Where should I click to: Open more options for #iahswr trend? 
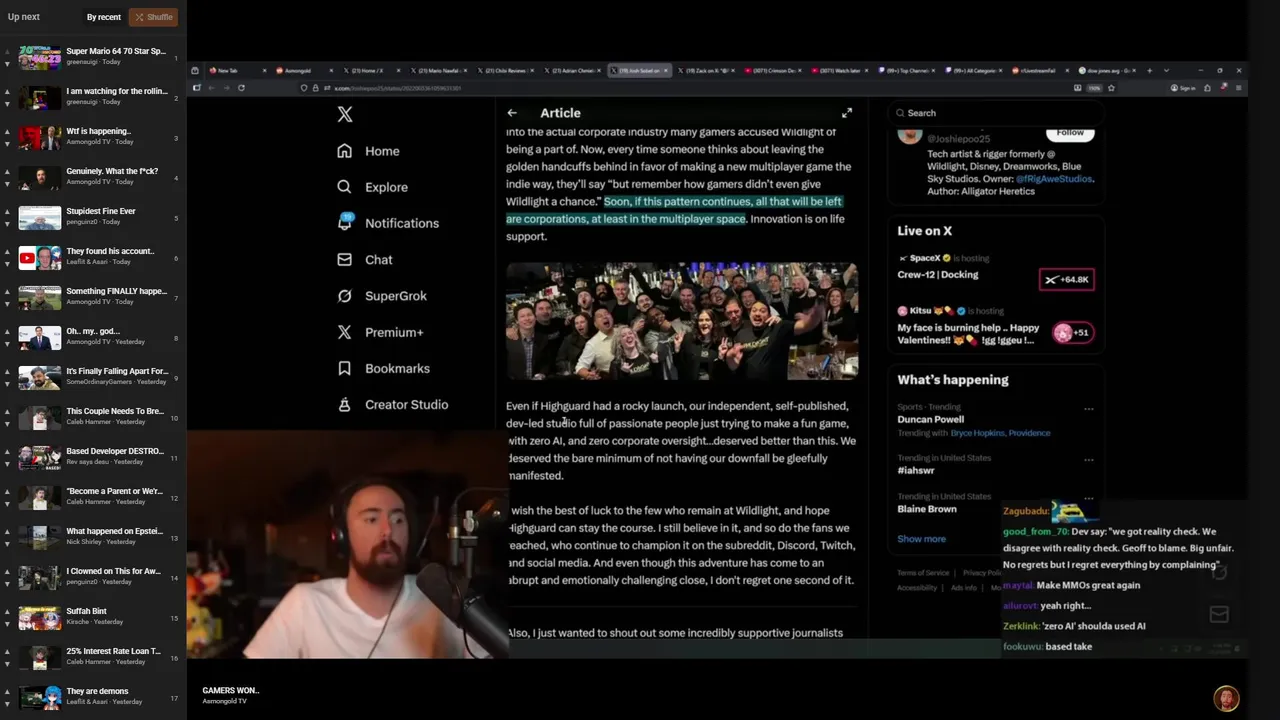click(x=1089, y=460)
